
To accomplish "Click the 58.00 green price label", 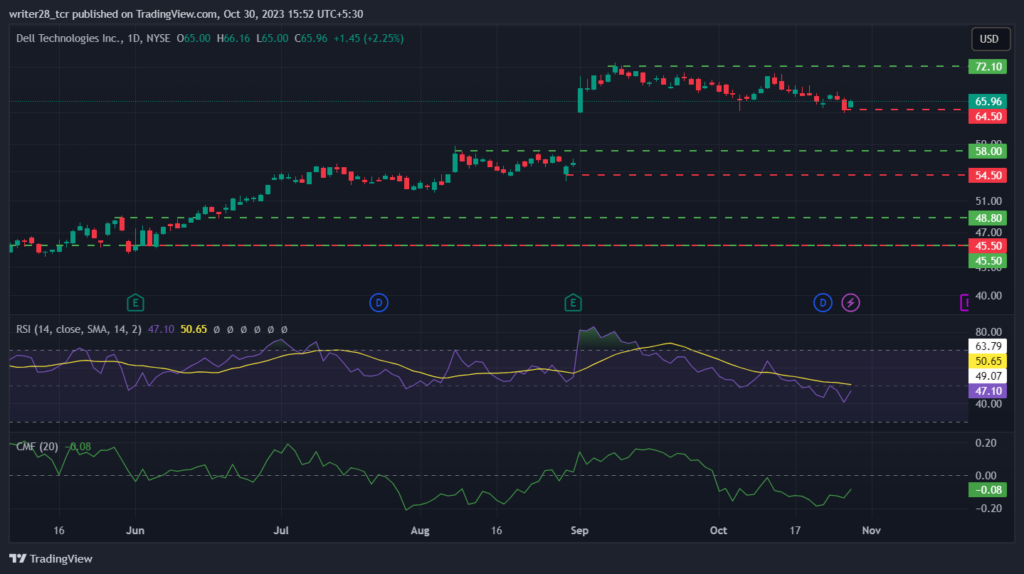I will 987,151.
